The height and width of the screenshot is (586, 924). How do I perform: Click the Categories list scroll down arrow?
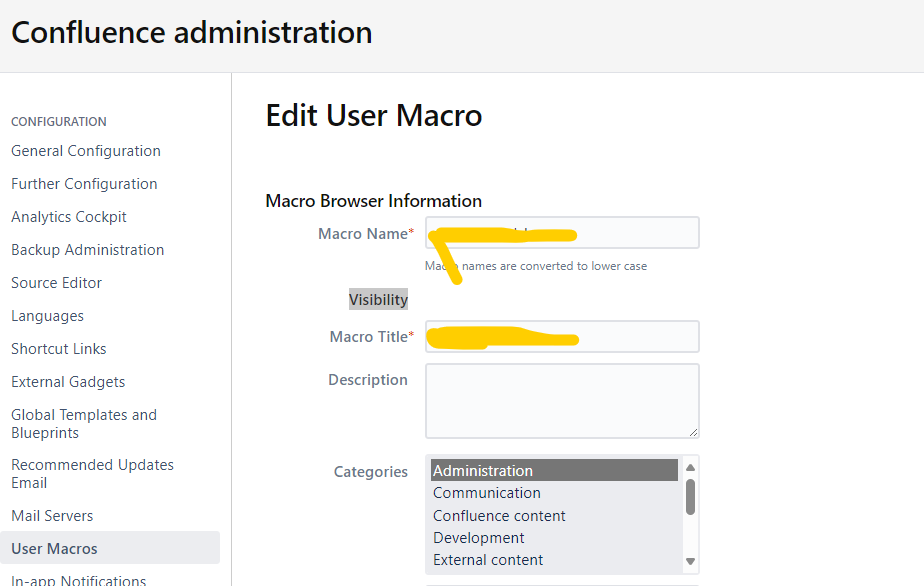(690, 562)
